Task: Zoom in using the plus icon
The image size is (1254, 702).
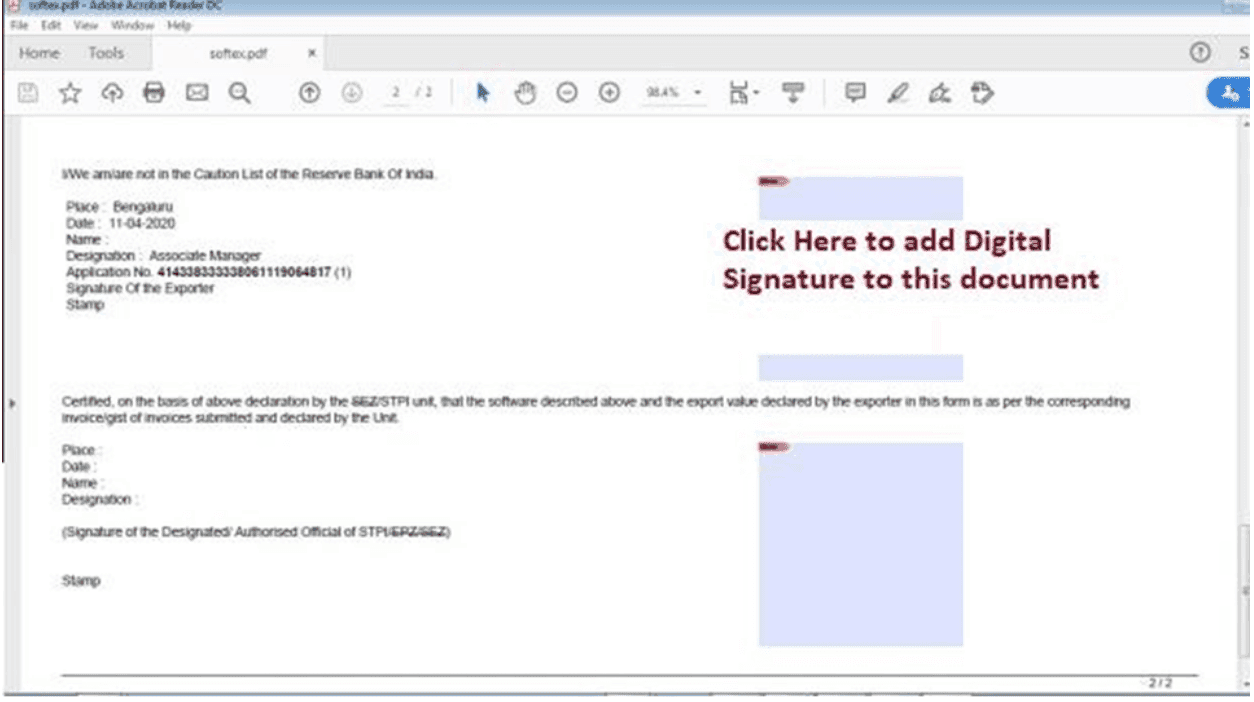Action: [608, 93]
